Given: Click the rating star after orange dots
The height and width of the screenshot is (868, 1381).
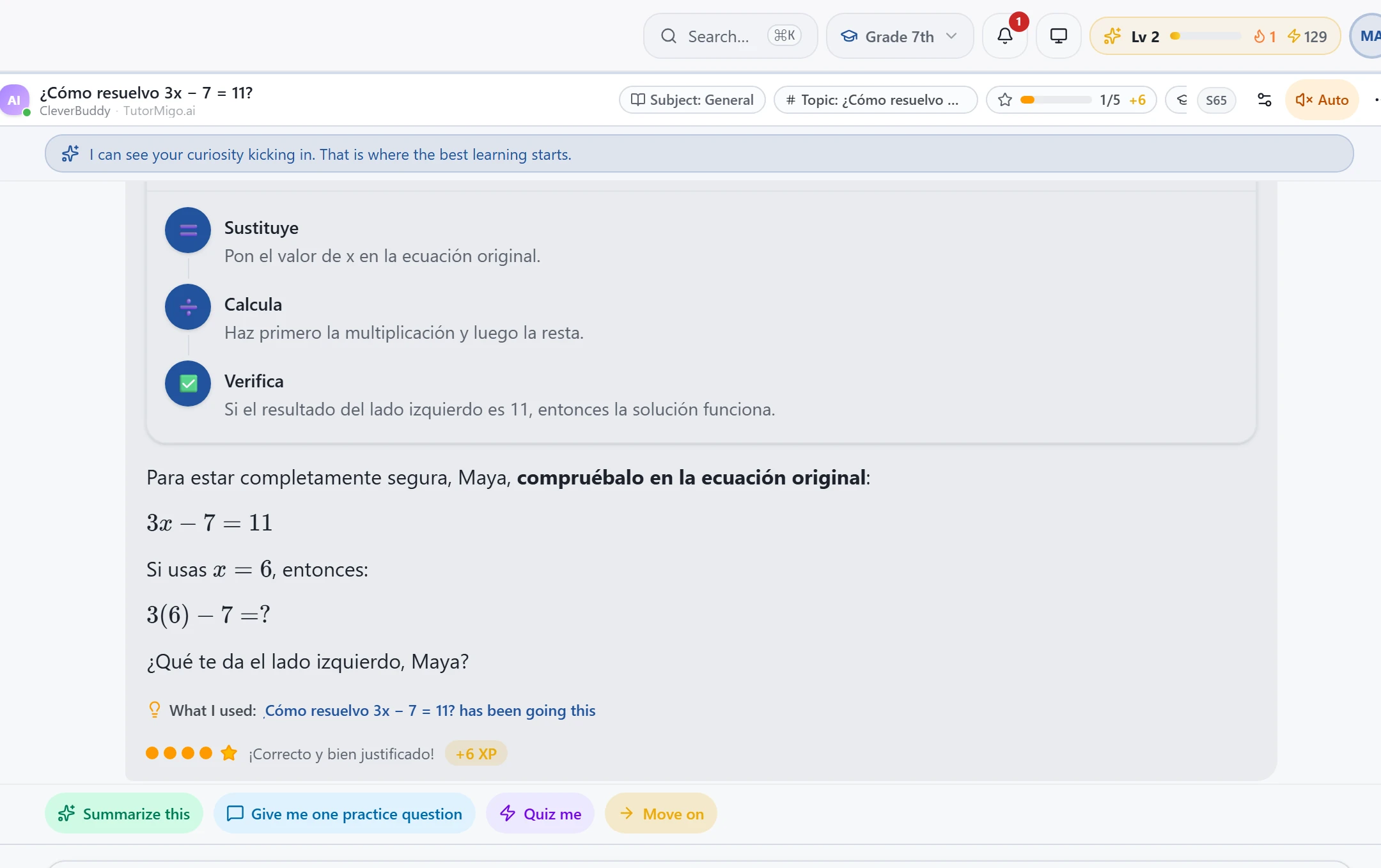Looking at the screenshot, I should pos(229,753).
